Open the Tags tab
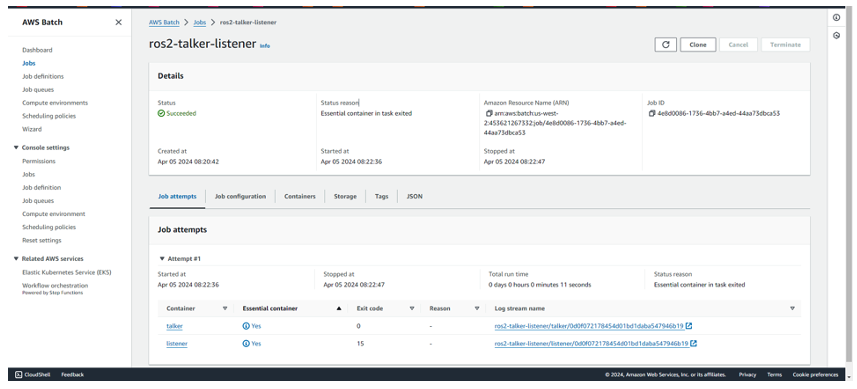 point(381,196)
